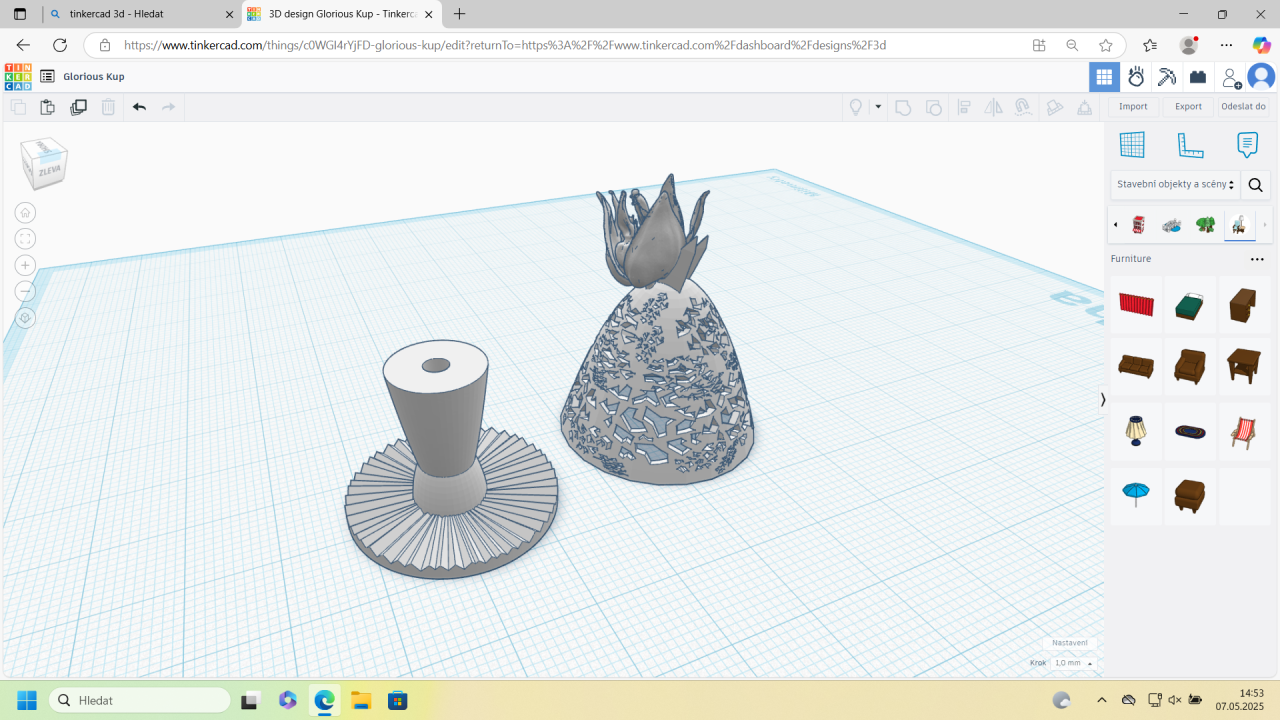
Task: Pick the green bed shape
Action: (1190, 305)
